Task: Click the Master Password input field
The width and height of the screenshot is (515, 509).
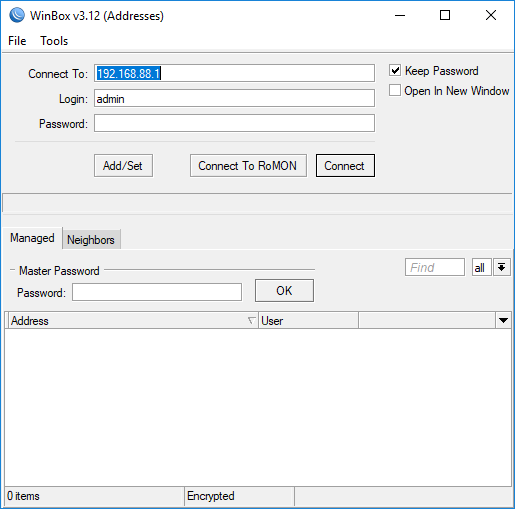Action: click(x=157, y=292)
